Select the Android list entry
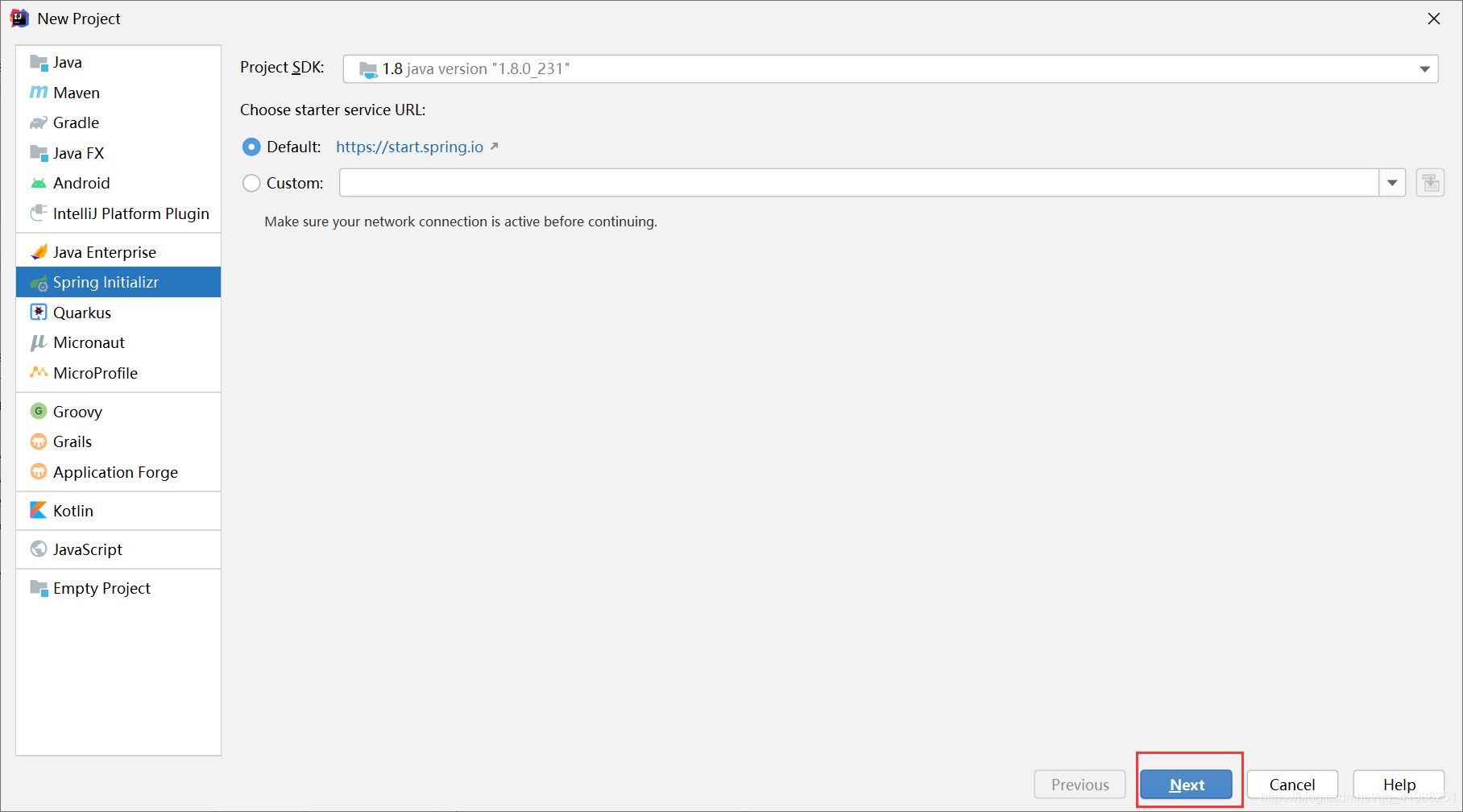Image resolution: width=1463 pixels, height=812 pixels. coord(118,184)
